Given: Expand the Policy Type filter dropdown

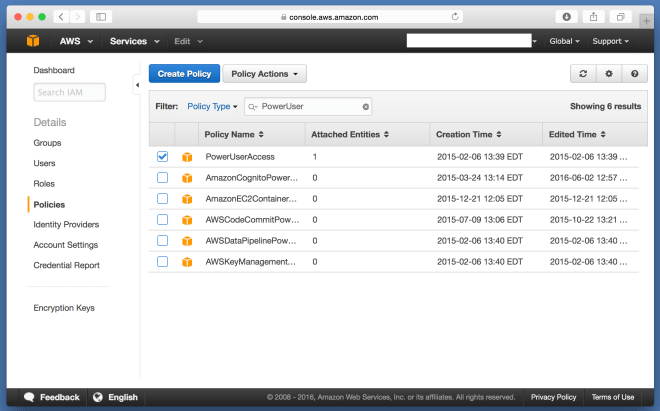Looking at the screenshot, I should (x=213, y=106).
